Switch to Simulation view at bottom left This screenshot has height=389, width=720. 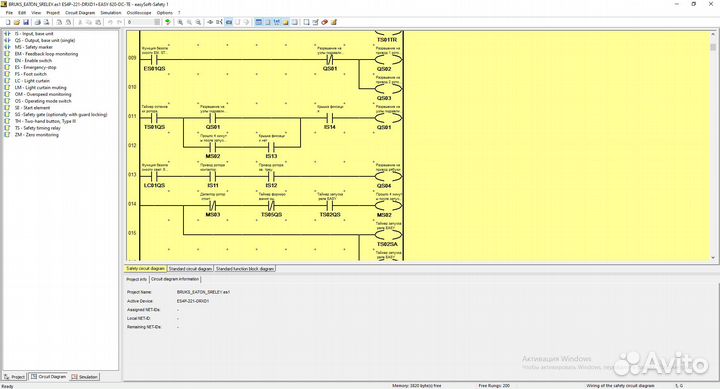tap(84, 377)
